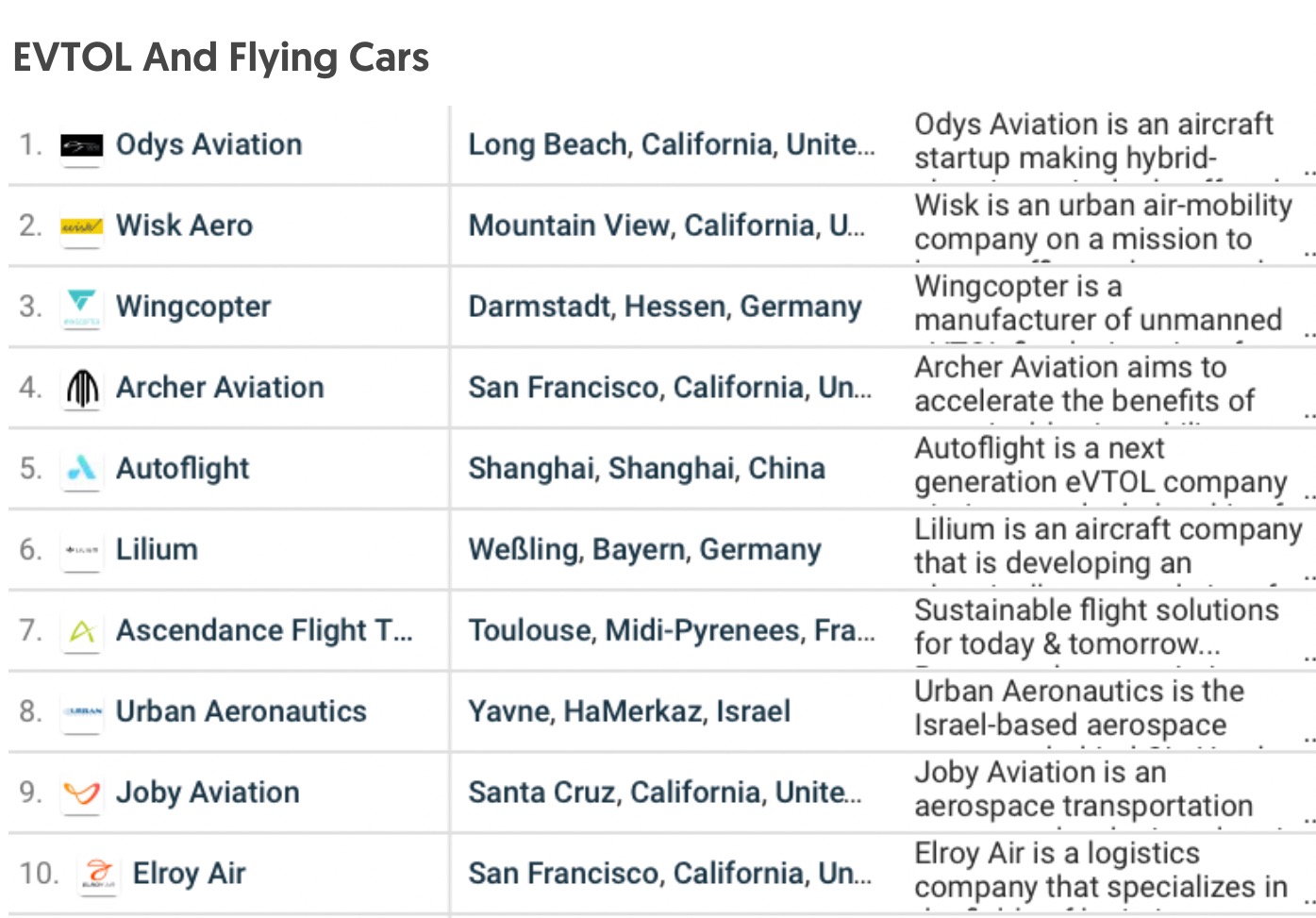Click the Elroy Air description text
This screenshot has width=1316, height=918.
(1100, 871)
